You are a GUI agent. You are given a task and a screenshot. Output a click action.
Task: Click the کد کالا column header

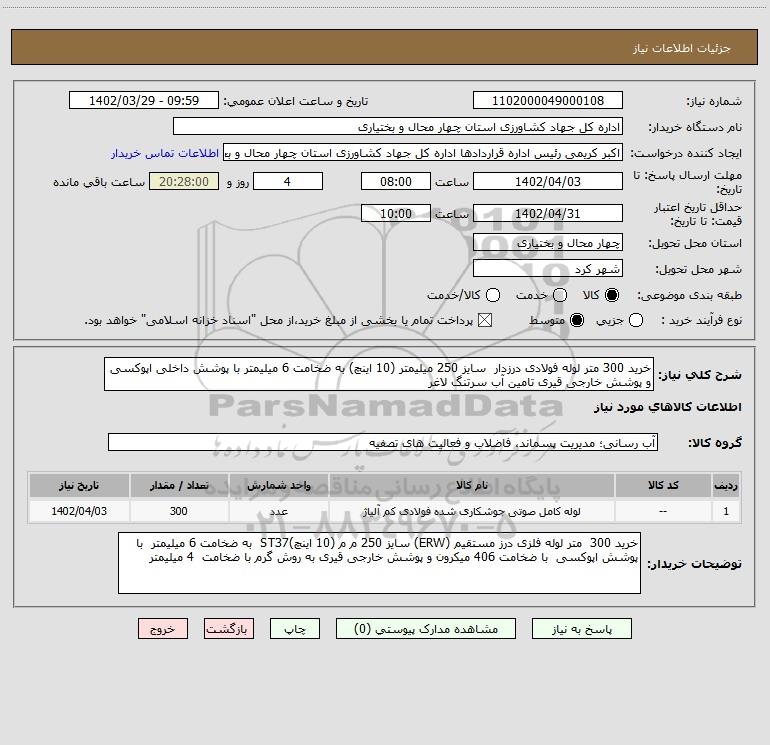[x=663, y=485]
